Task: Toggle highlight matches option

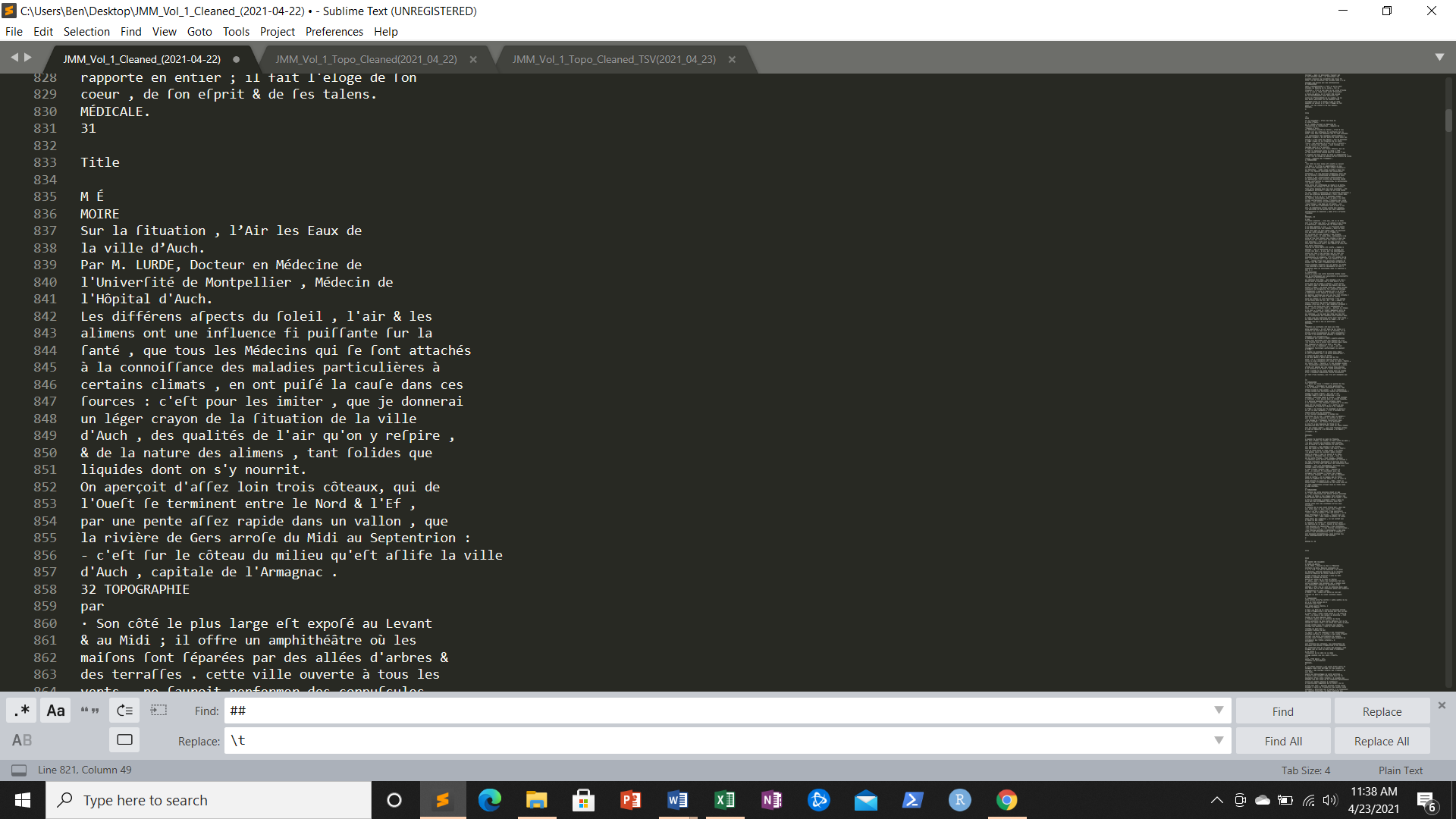Action: tap(124, 740)
